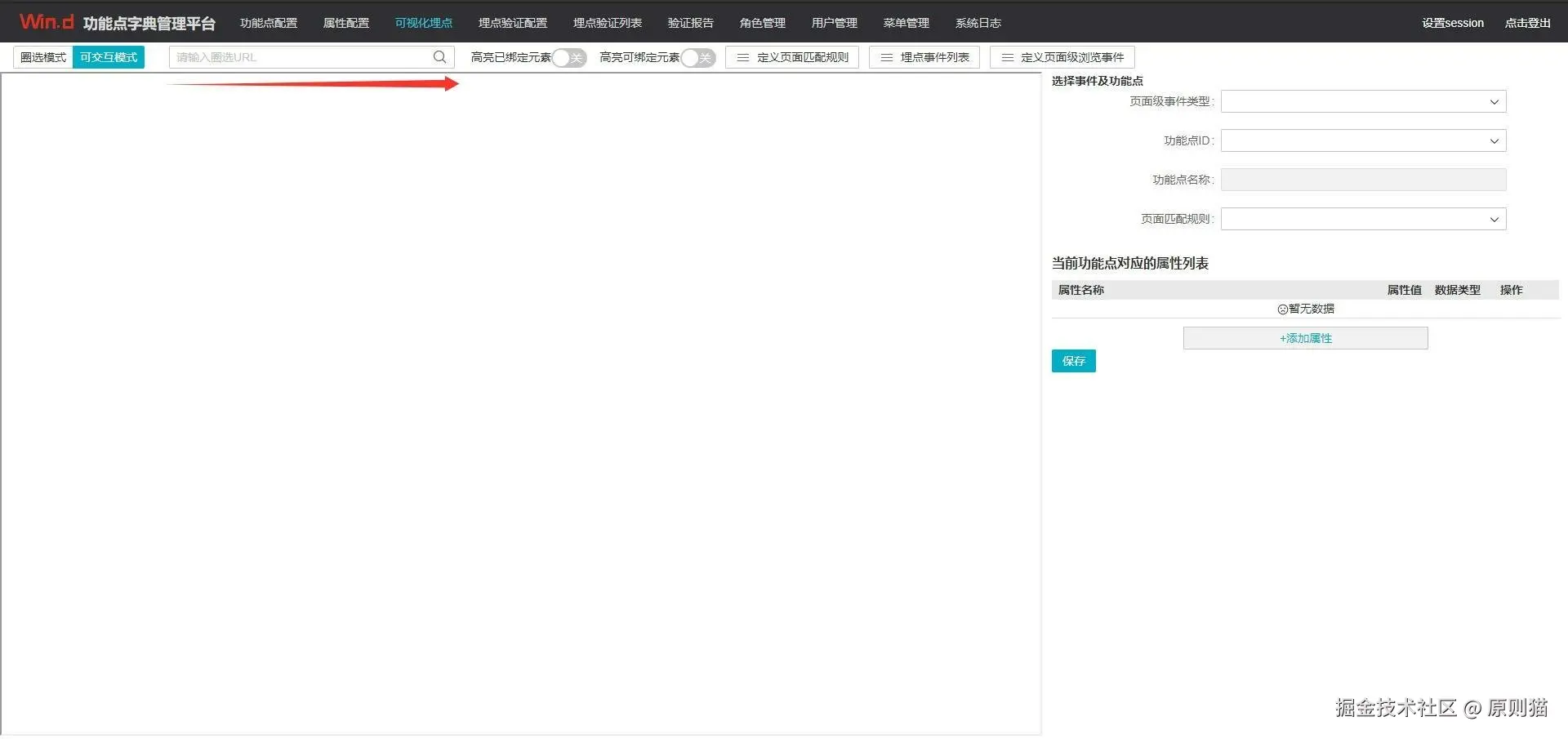Viewport: 1568px width, 739px height.
Task: Click the +添加属性 link
Action: [1304, 337]
